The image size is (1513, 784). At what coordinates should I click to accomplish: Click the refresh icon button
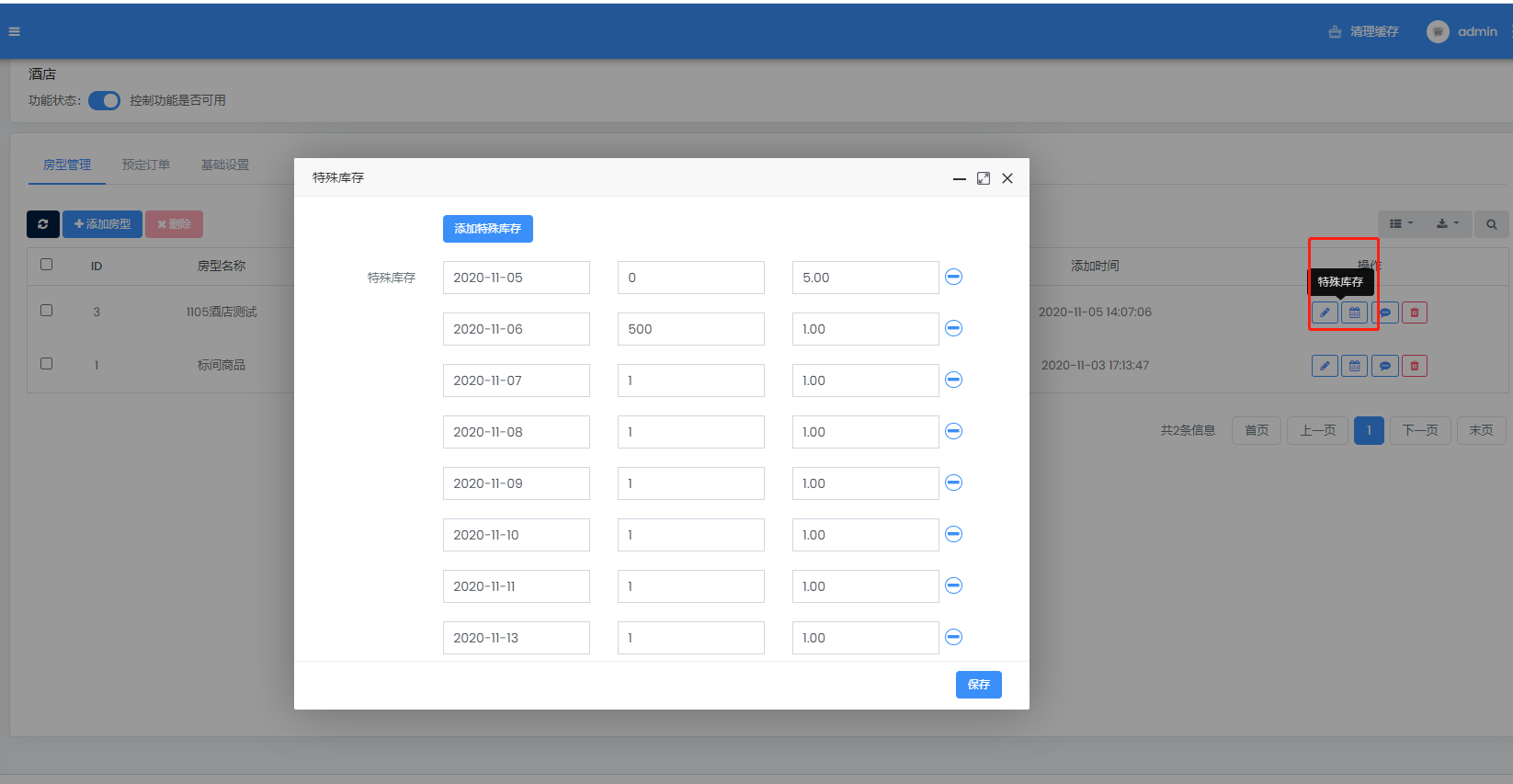pos(43,224)
